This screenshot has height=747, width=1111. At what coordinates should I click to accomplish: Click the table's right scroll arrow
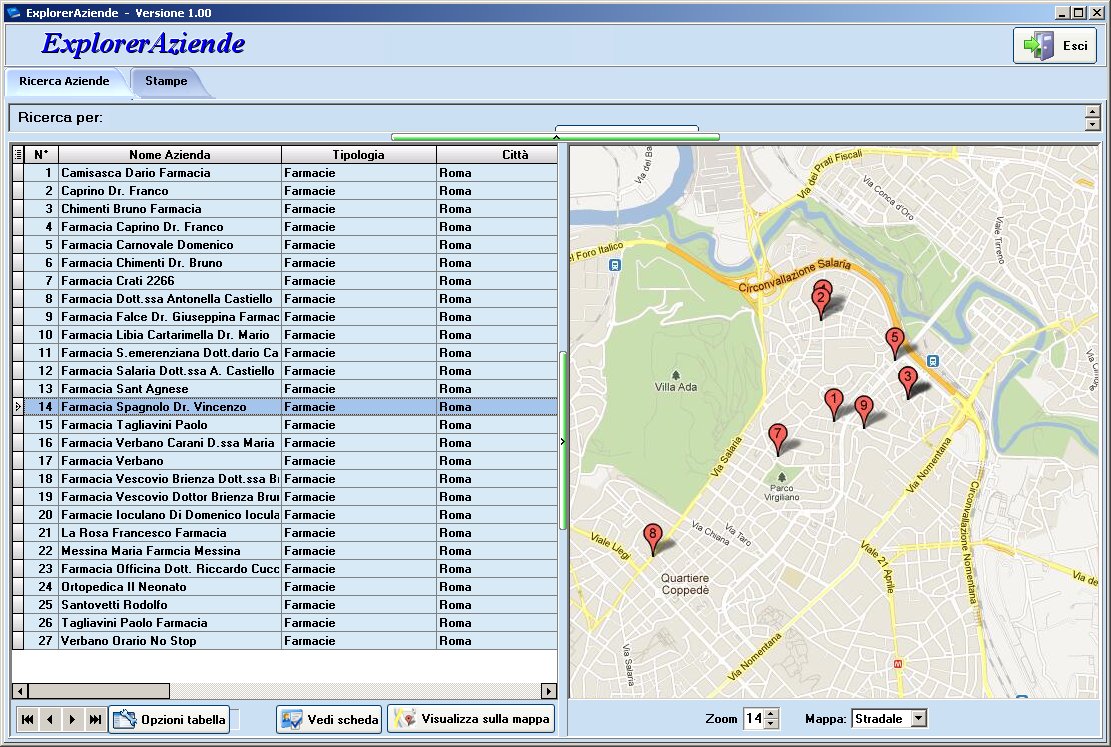(548, 690)
